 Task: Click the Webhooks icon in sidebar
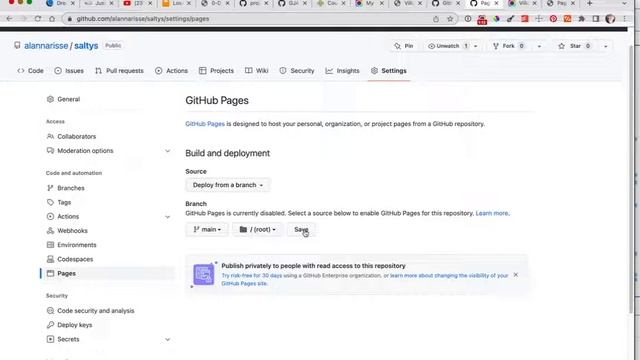tap(50, 231)
